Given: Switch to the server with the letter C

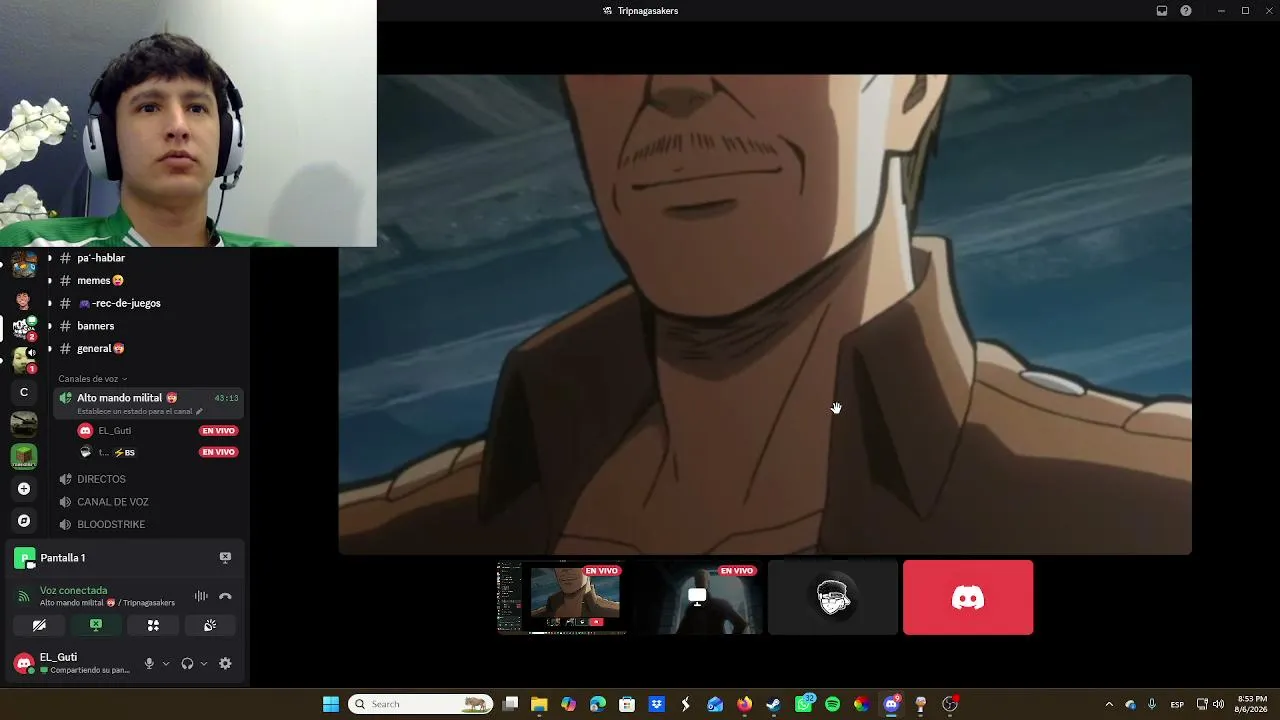Looking at the screenshot, I should tap(24, 392).
